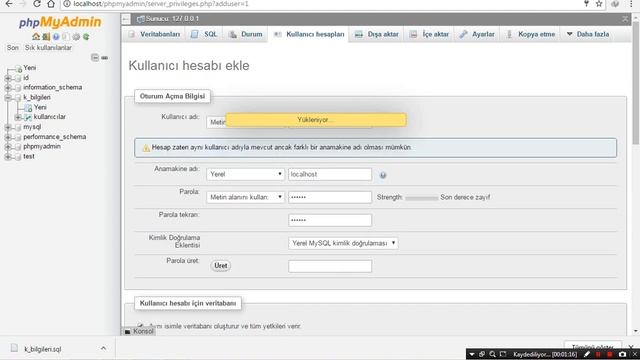640x360 pixels.
Task: Click into generated password text field
Action: pos(330,267)
